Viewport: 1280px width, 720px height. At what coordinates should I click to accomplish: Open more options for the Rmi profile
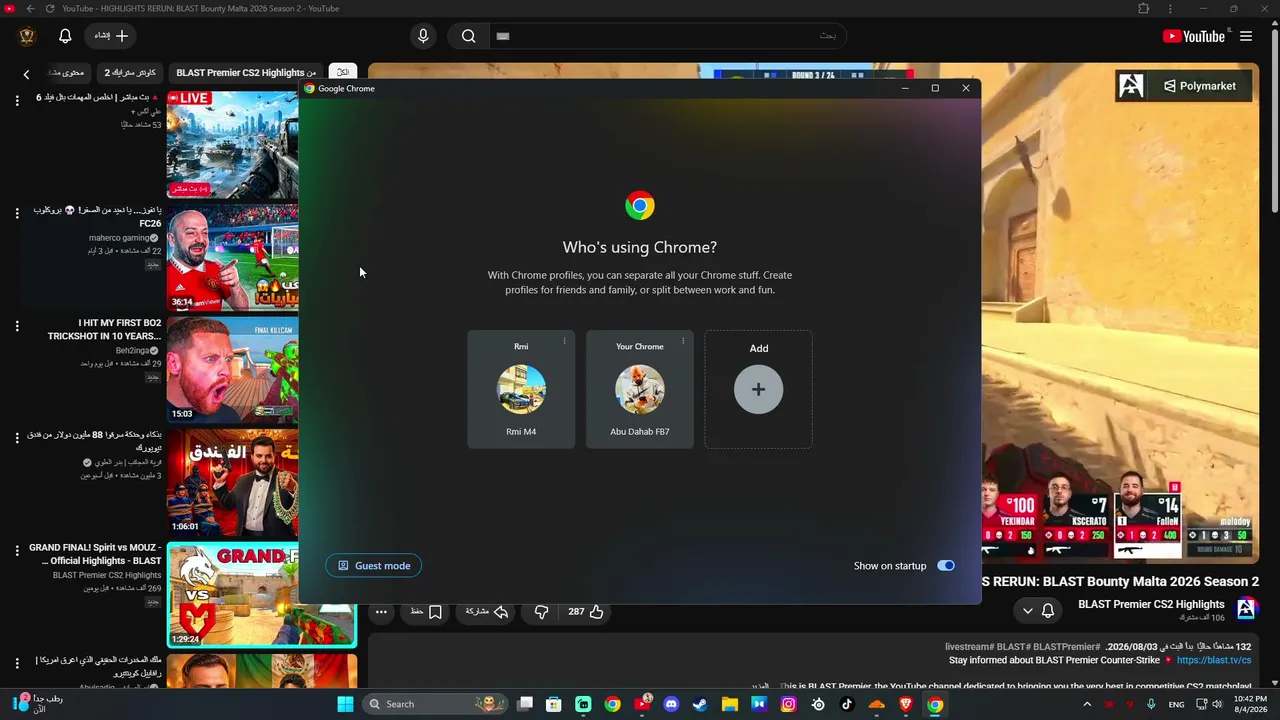click(564, 341)
